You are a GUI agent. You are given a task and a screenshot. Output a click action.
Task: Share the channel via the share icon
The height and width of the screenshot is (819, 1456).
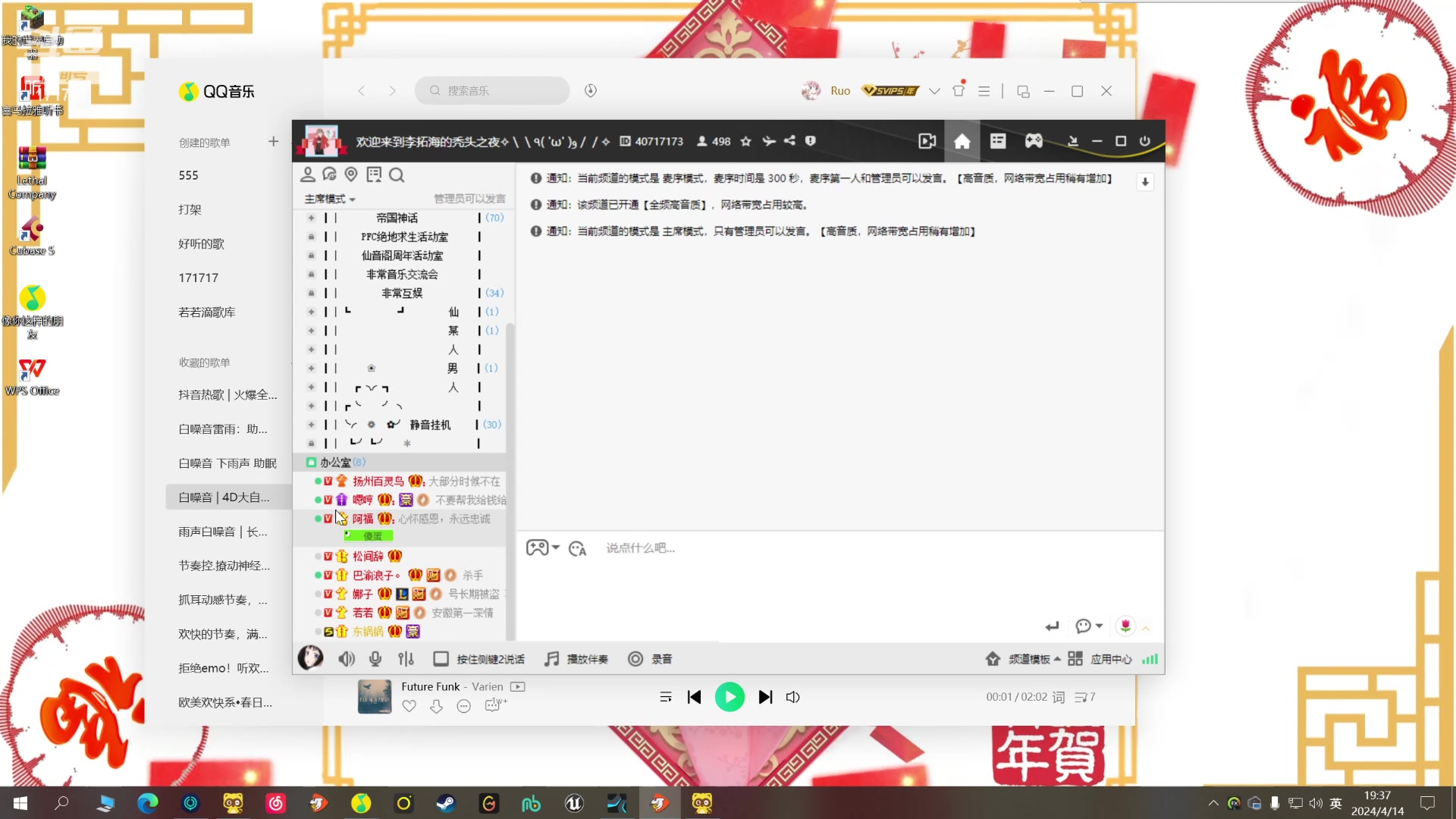[789, 141]
